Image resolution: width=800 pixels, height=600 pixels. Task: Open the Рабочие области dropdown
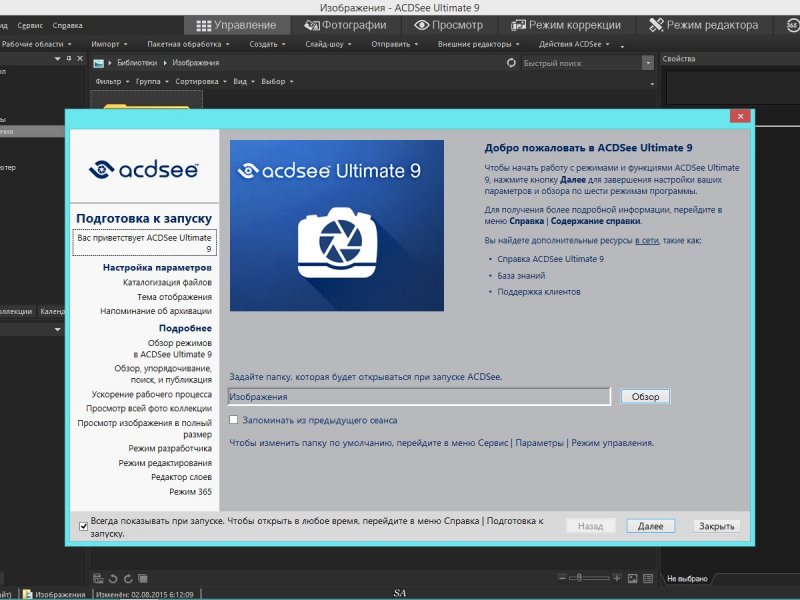click(36, 44)
